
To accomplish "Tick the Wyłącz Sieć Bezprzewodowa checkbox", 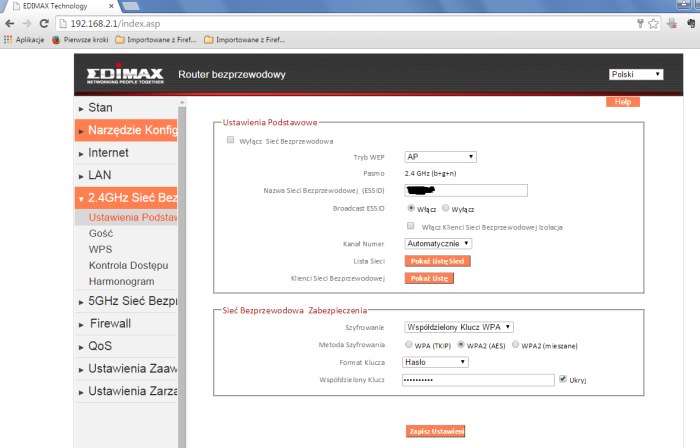I will click(231, 141).
